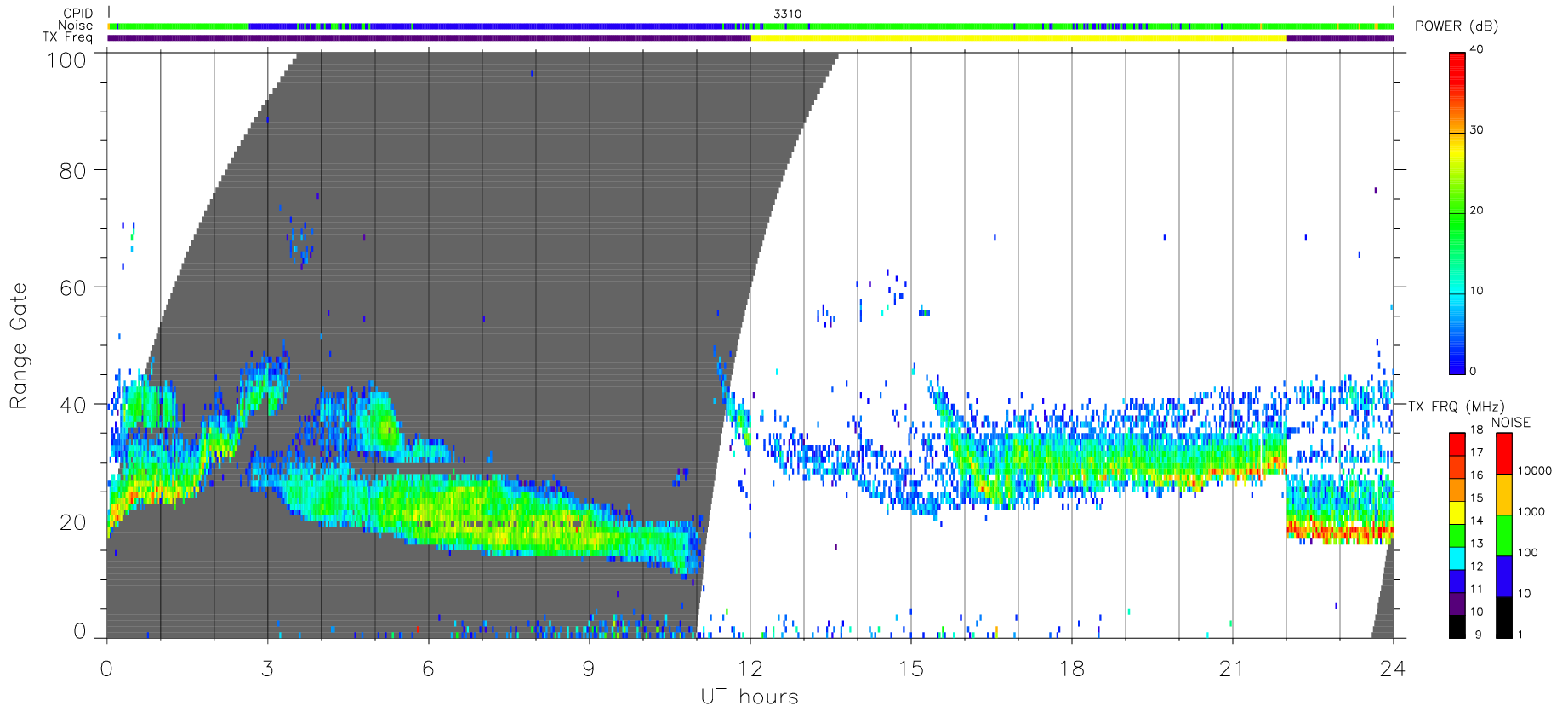Click the y-axis tick label 100
Viewport: 1568px width, 723px height.
[66, 60]
